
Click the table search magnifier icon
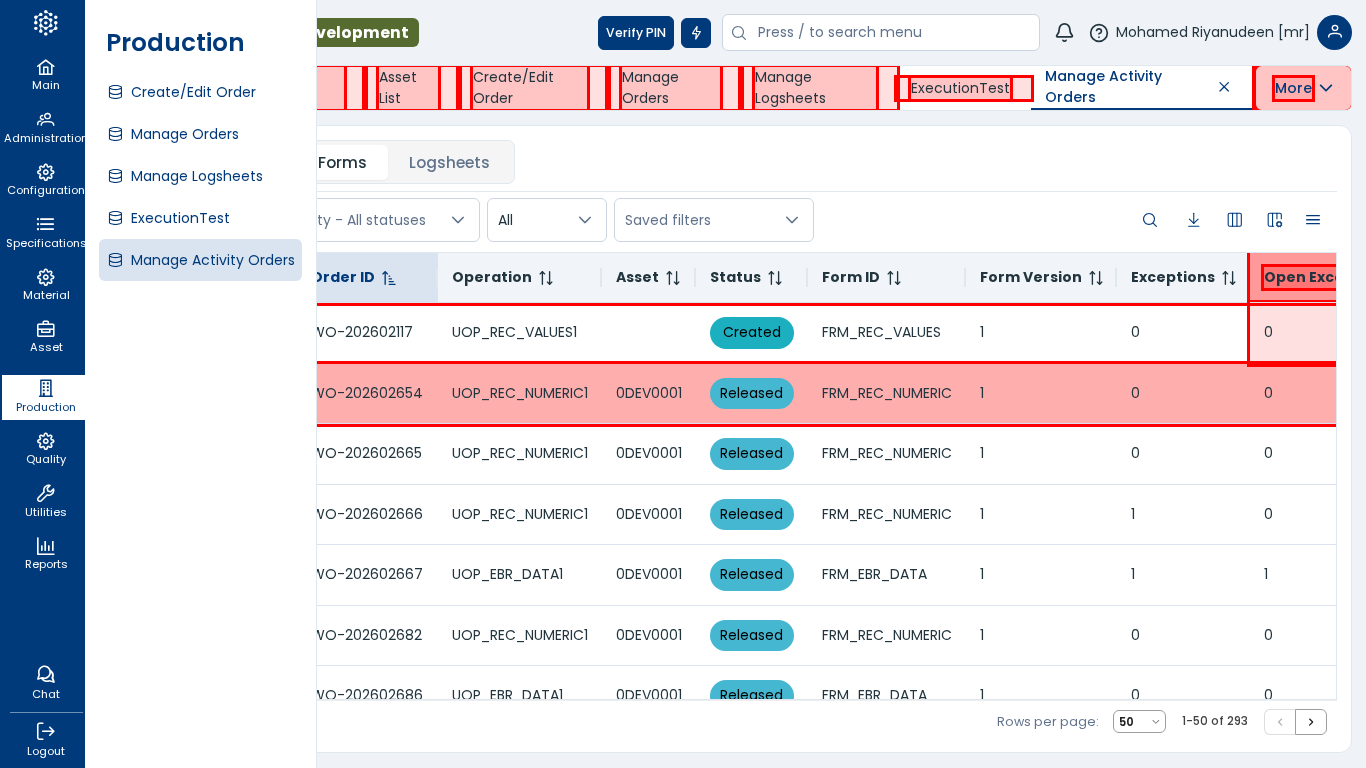pos(1150,220)
